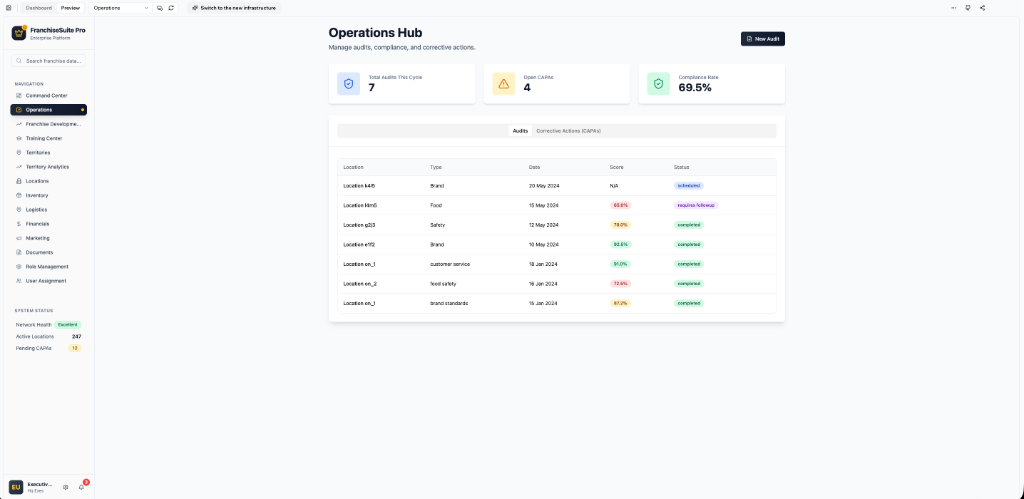Image resolution: width=1024 pixels, height=499 pixels.
Task: Open the Operations page dropdown in the toolbar
Action: (120, 8)
